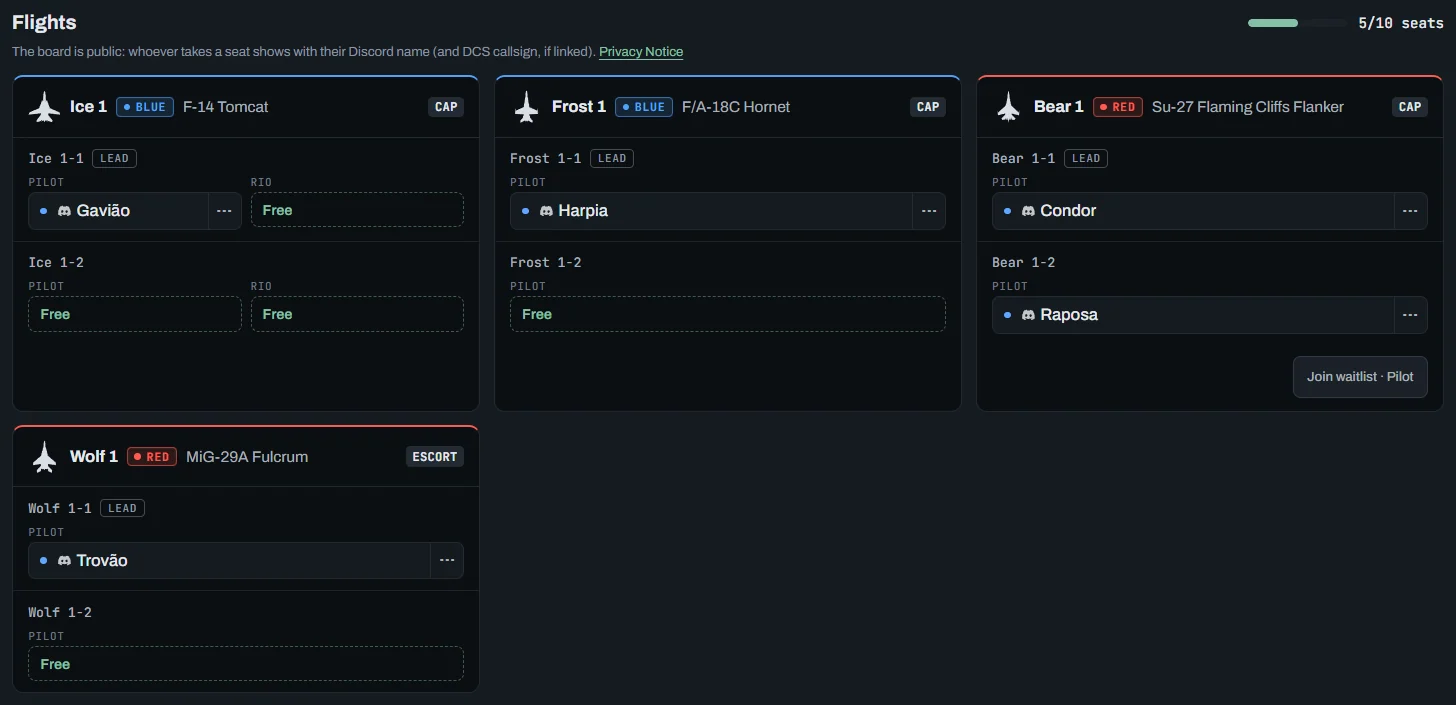Click the Bear 1 flight jet icon
This screenshot has height=705, width=1456.
[x=1008, y=107]
